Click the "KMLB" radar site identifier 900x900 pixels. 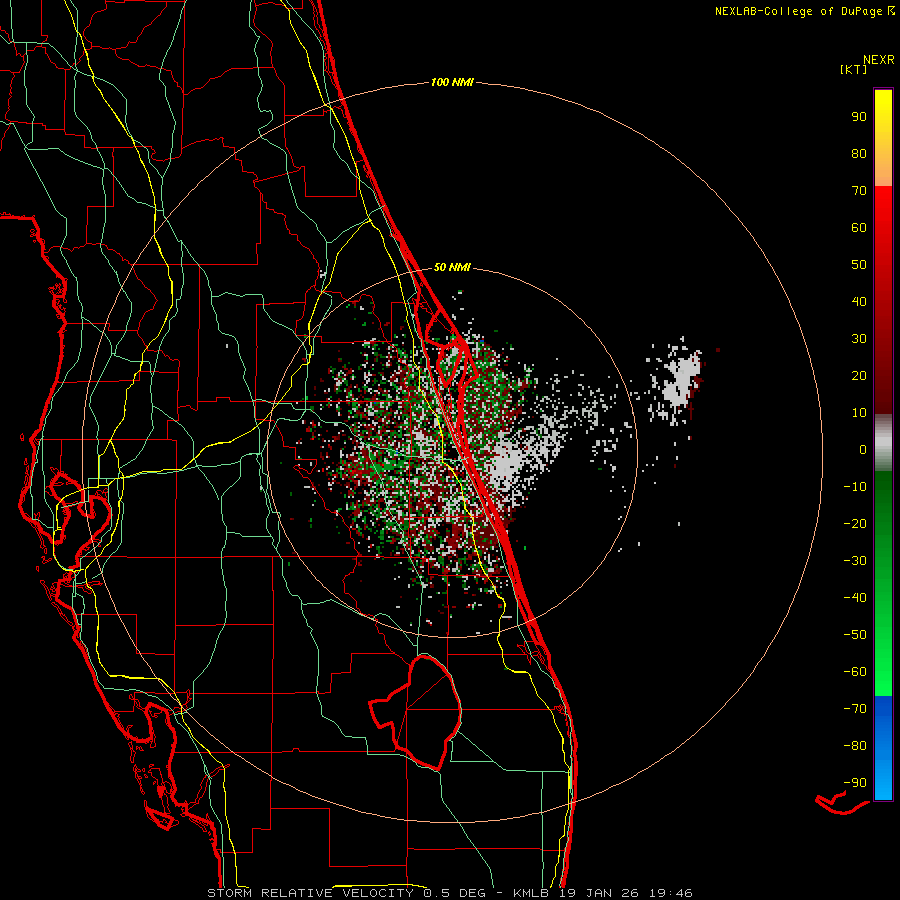[530, 893]
